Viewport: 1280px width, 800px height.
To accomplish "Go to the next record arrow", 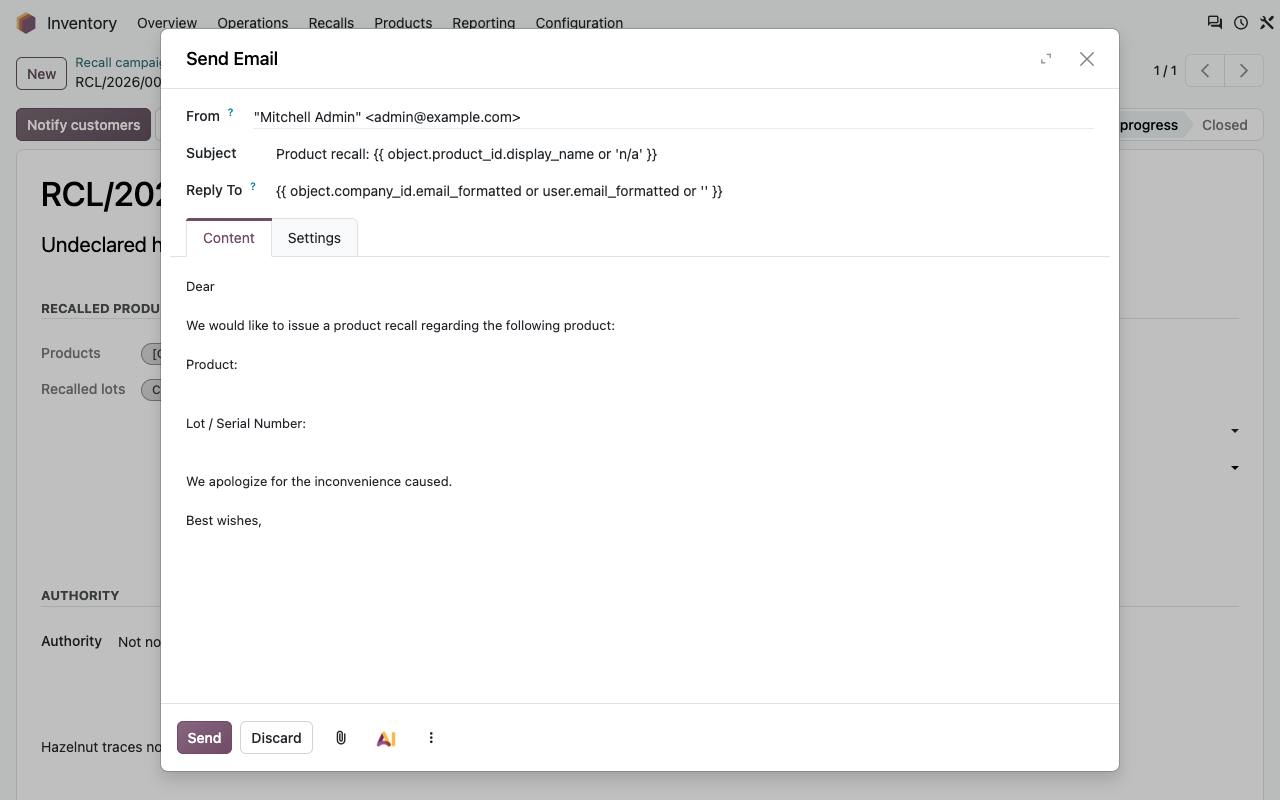I will 1244,71.
